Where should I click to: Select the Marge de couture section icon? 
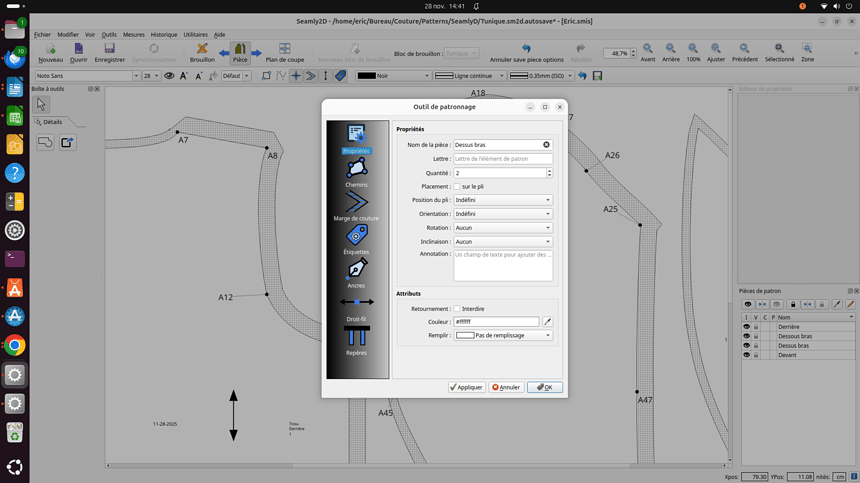(x=356, y=203)
